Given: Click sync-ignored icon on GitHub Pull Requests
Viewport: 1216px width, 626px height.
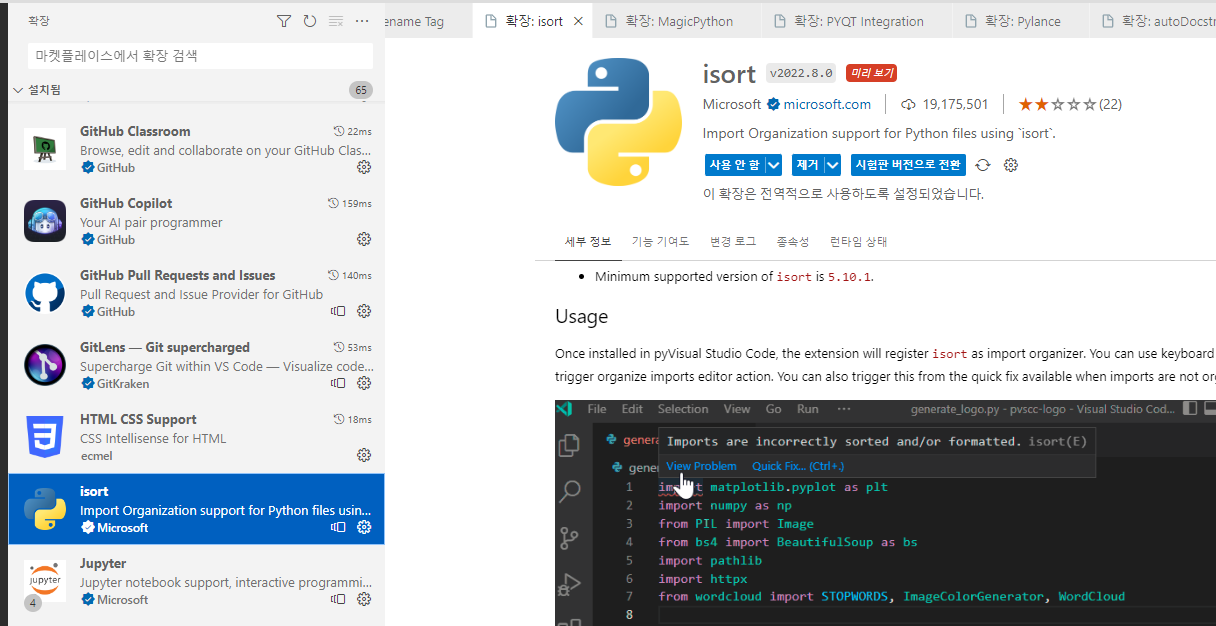Looking at the screenshot, I should tap(338, 311).
